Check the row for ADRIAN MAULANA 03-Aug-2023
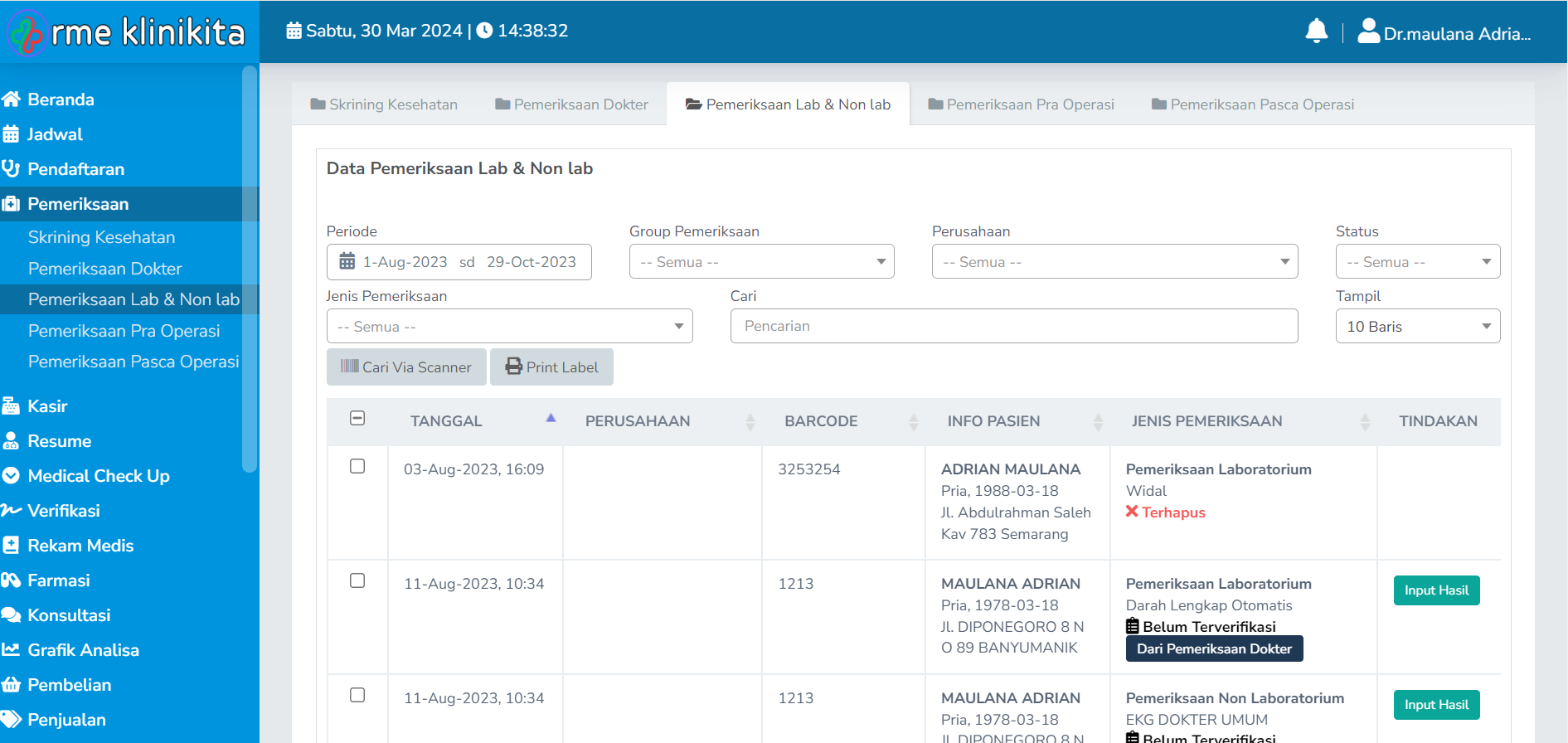This screenshot has width=1568, height=743. (357, 466)
